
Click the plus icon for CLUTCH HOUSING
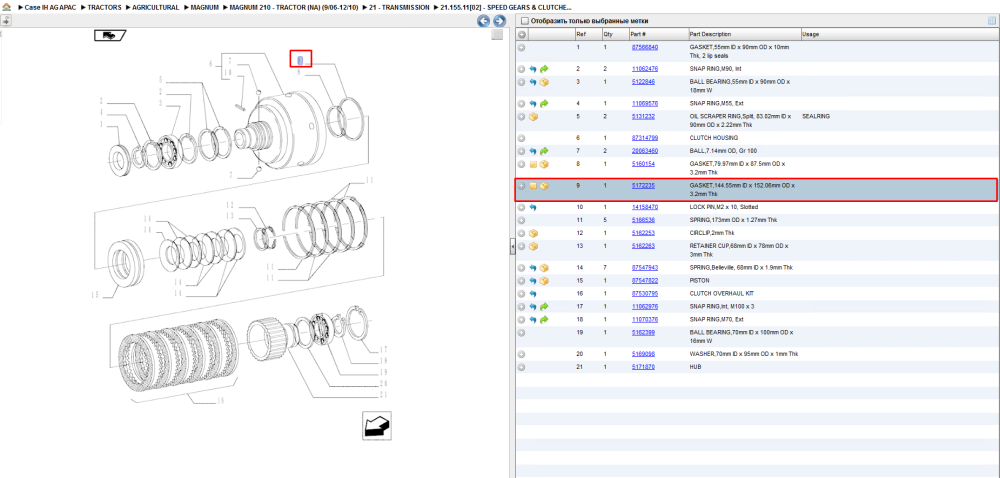coord(522,138)
